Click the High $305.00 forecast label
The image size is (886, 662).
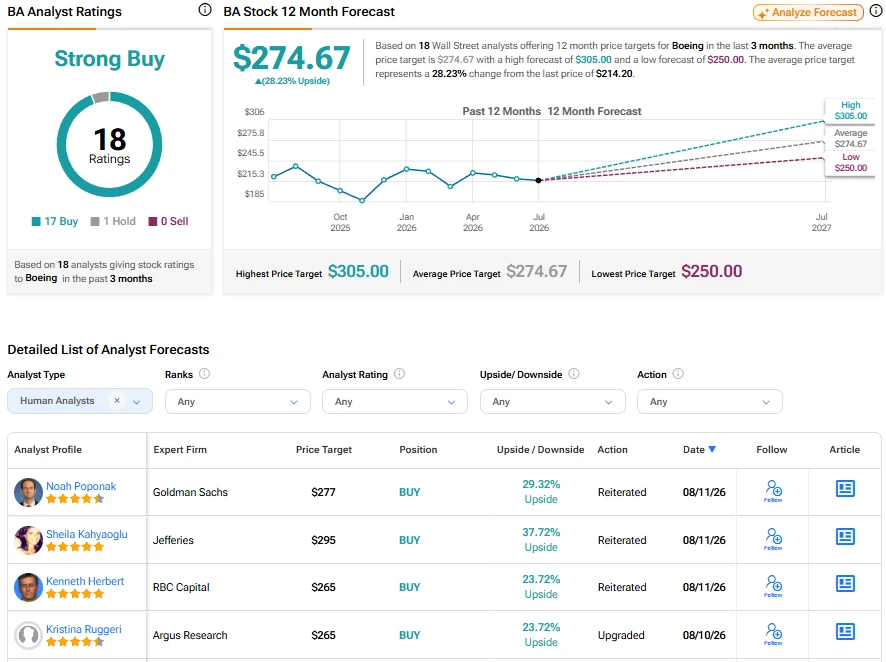pyautogui.click(x=850, y=110)
